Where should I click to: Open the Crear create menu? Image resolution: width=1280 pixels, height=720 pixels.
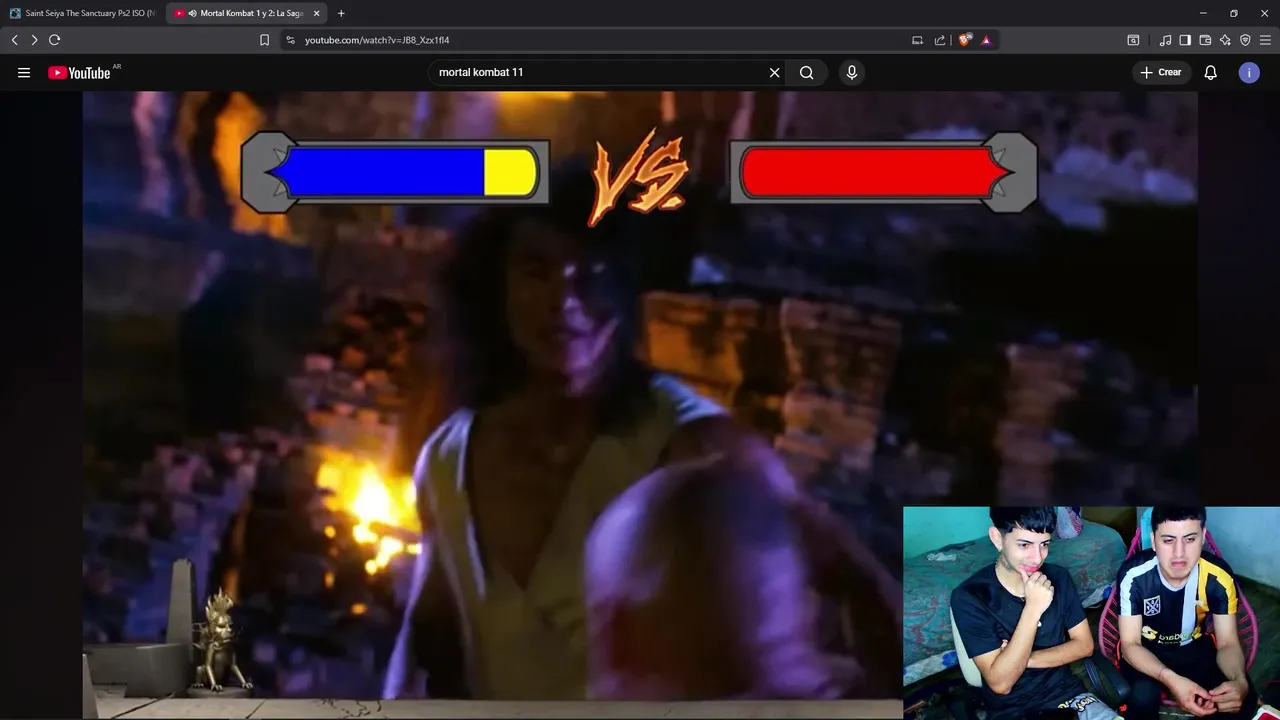tap(1162, 72)
